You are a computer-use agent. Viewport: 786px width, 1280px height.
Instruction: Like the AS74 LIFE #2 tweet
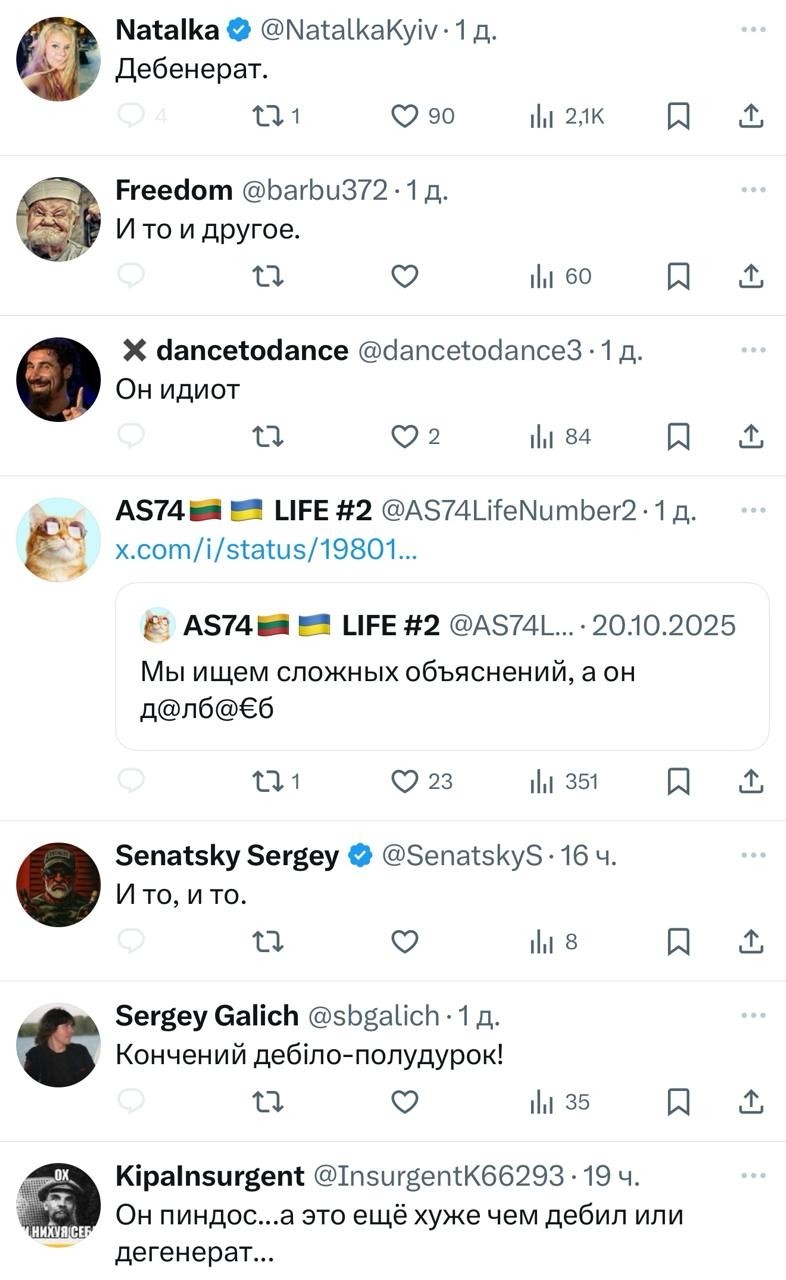(404, 781)
